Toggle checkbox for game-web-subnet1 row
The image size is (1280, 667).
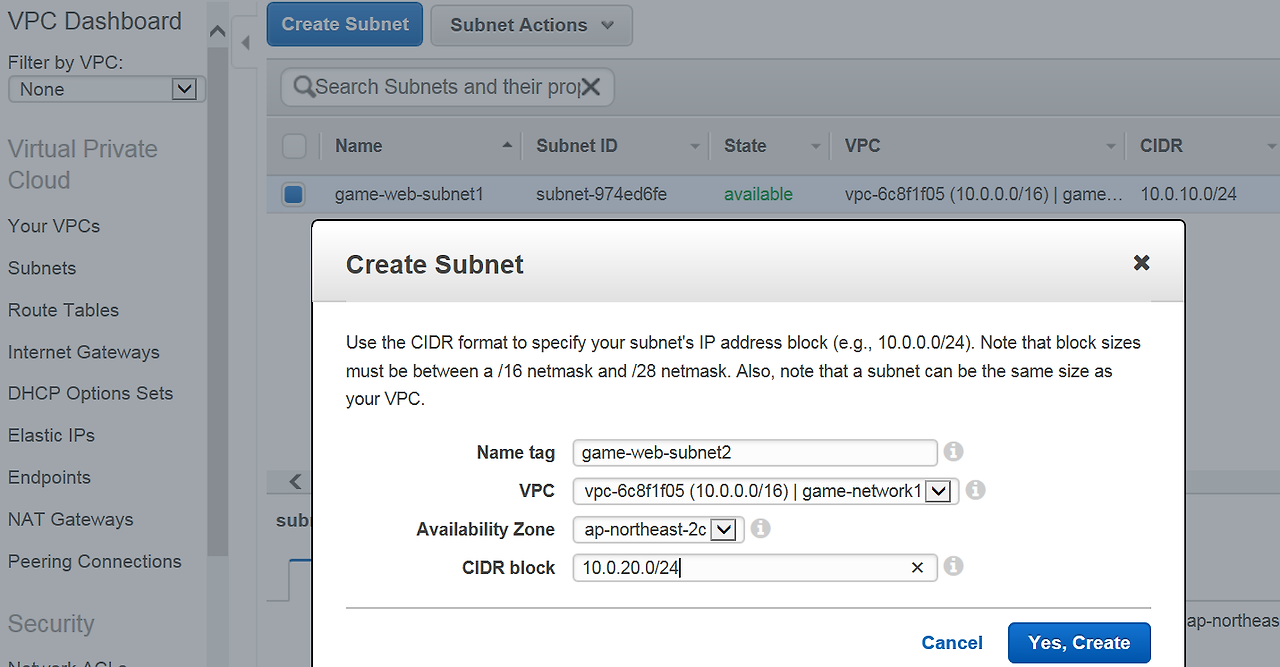click(293, 194)
